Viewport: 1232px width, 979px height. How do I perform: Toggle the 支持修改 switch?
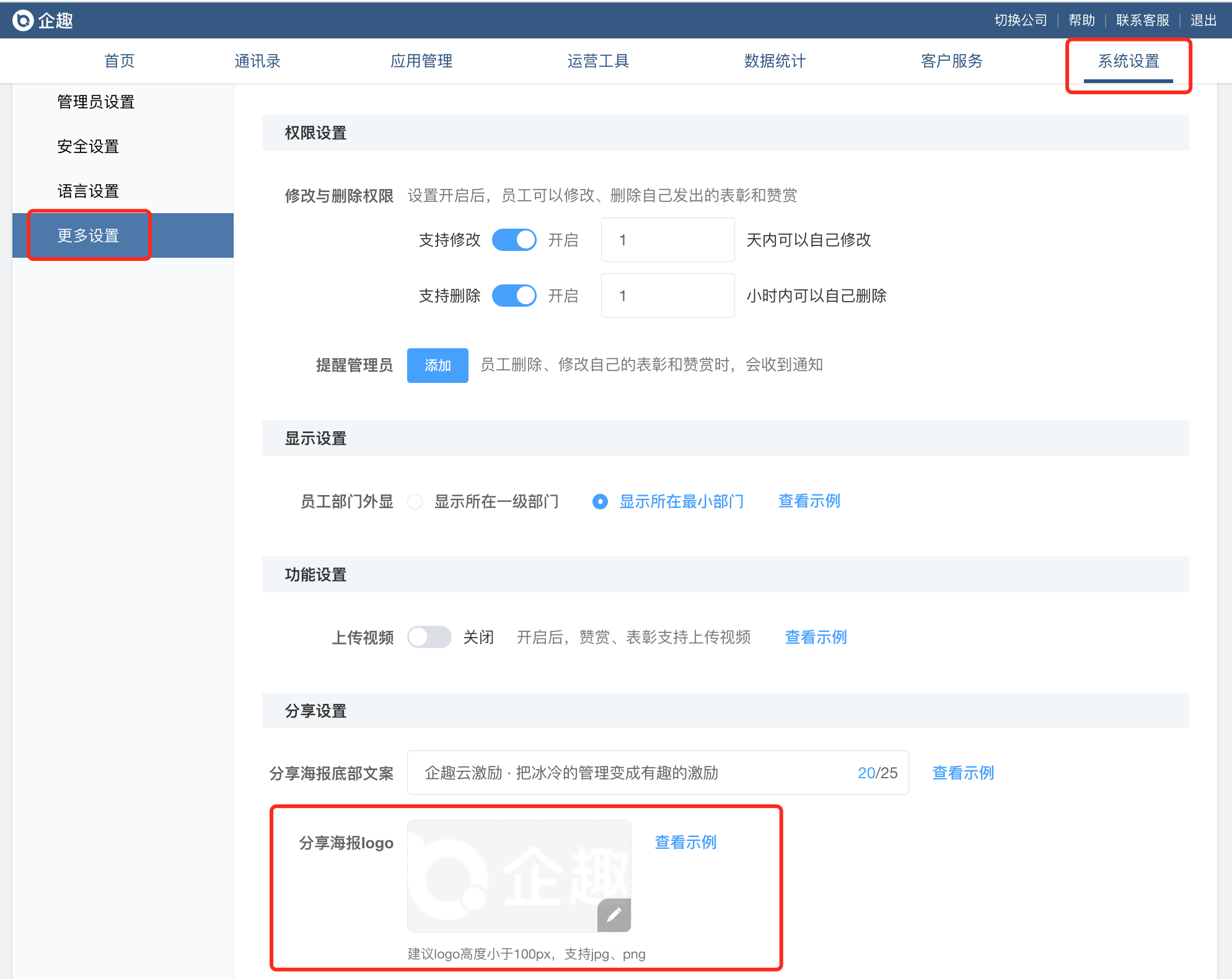pos(514,240)
